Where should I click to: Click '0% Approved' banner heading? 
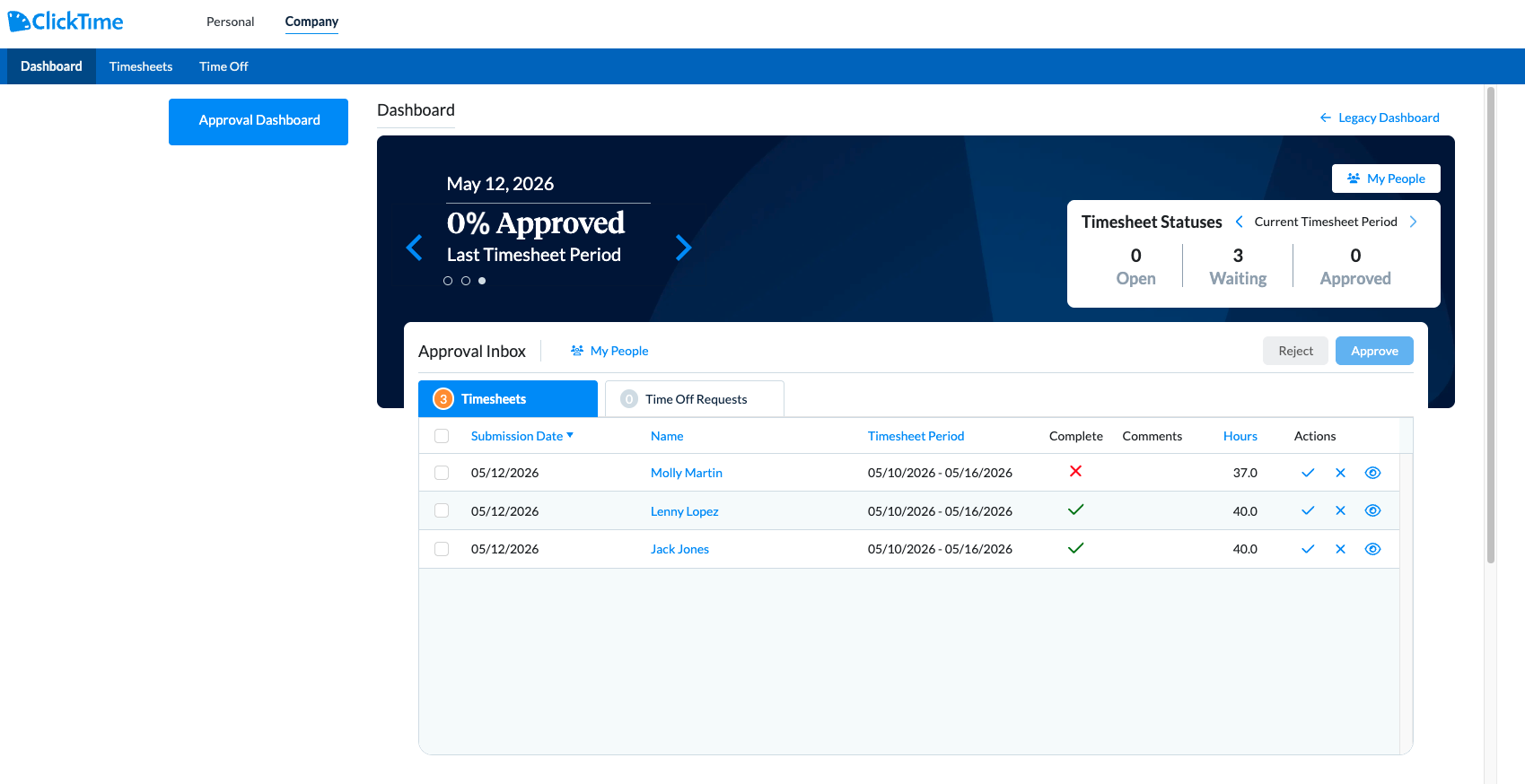click(536, 223)
